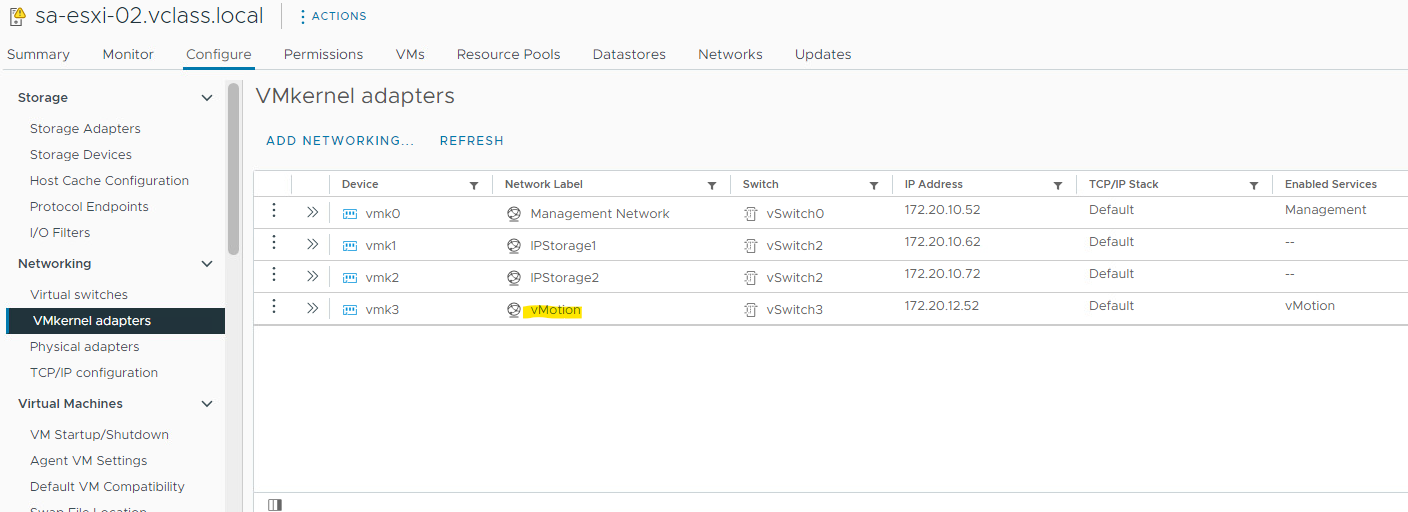This screenshot has width=1408, height=512.
Task: Open VM Startup/Shutdown settings
Action: click(99, 434)
